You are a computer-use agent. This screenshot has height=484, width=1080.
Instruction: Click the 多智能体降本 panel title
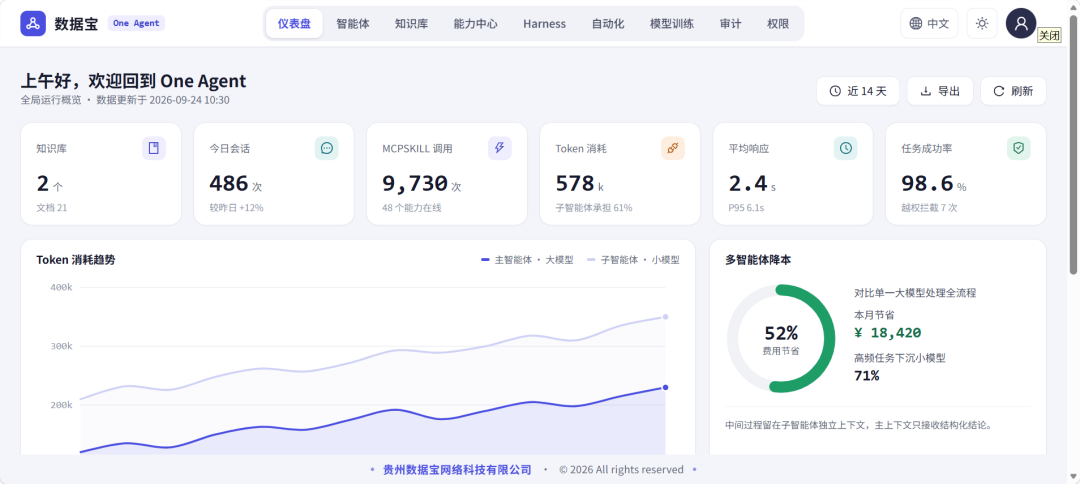tap(756, 260)
